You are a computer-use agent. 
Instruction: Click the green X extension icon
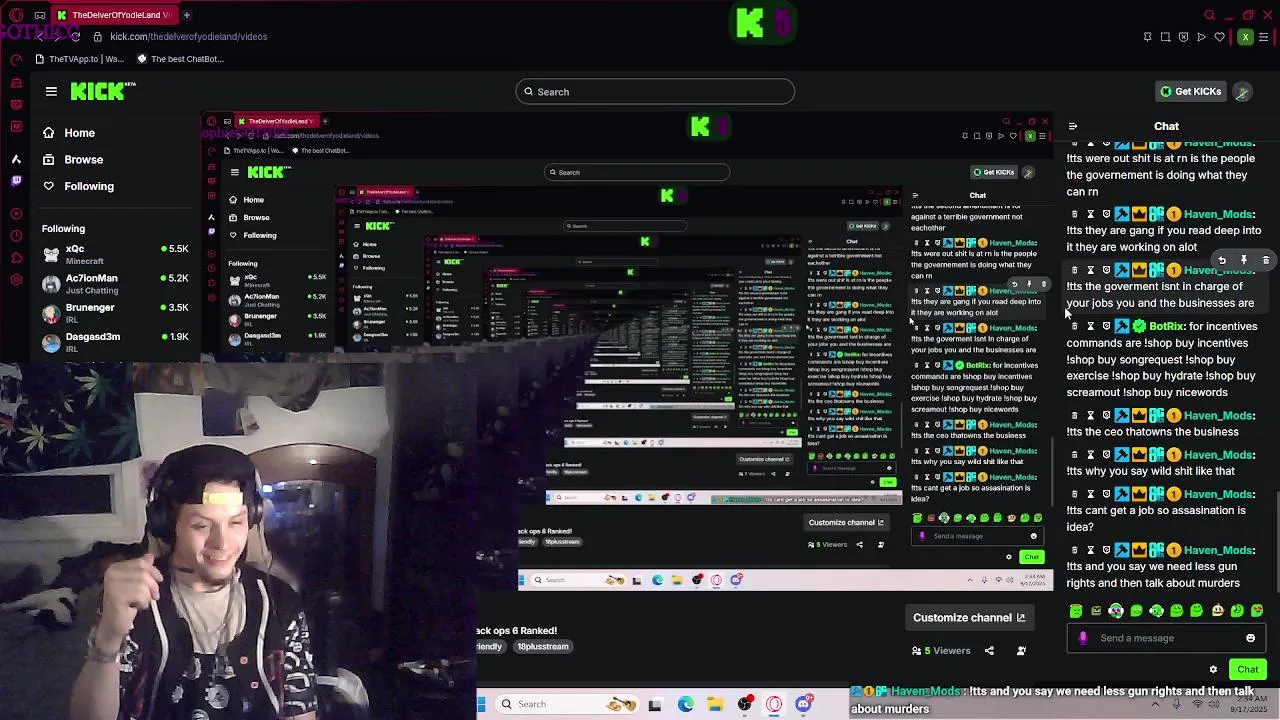[x=1245, y=37]
